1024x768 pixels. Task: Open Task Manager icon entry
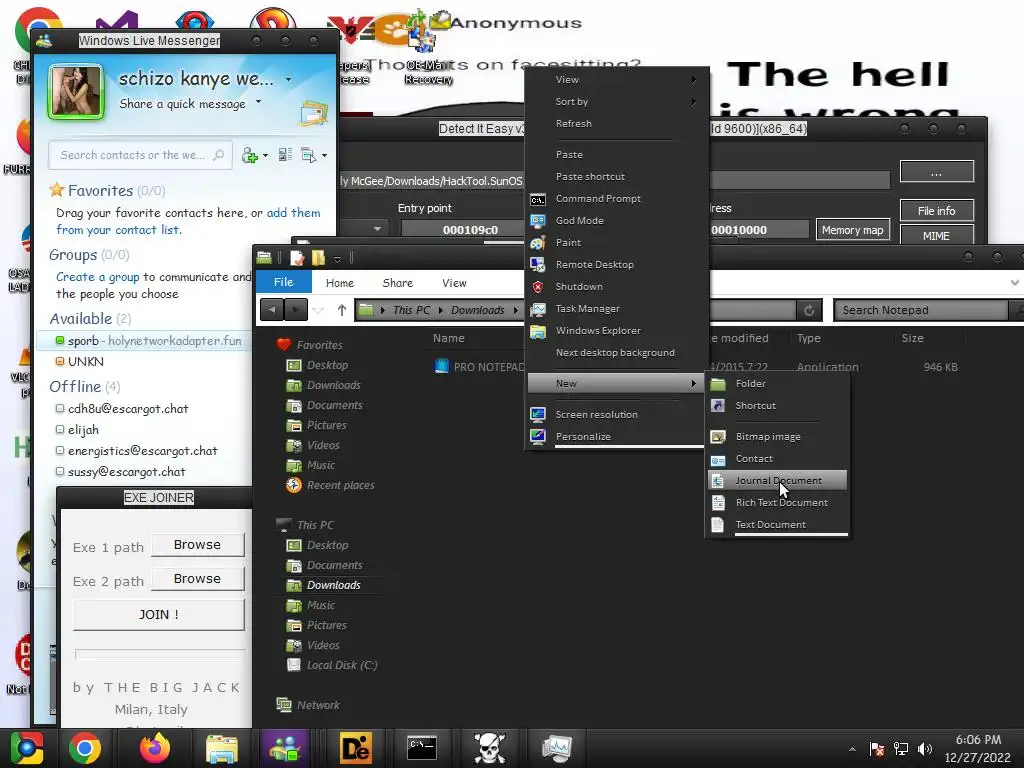[537, 309]
